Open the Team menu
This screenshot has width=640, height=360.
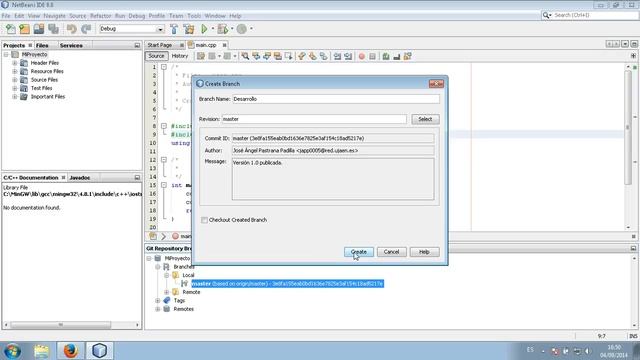click(176, 16)
